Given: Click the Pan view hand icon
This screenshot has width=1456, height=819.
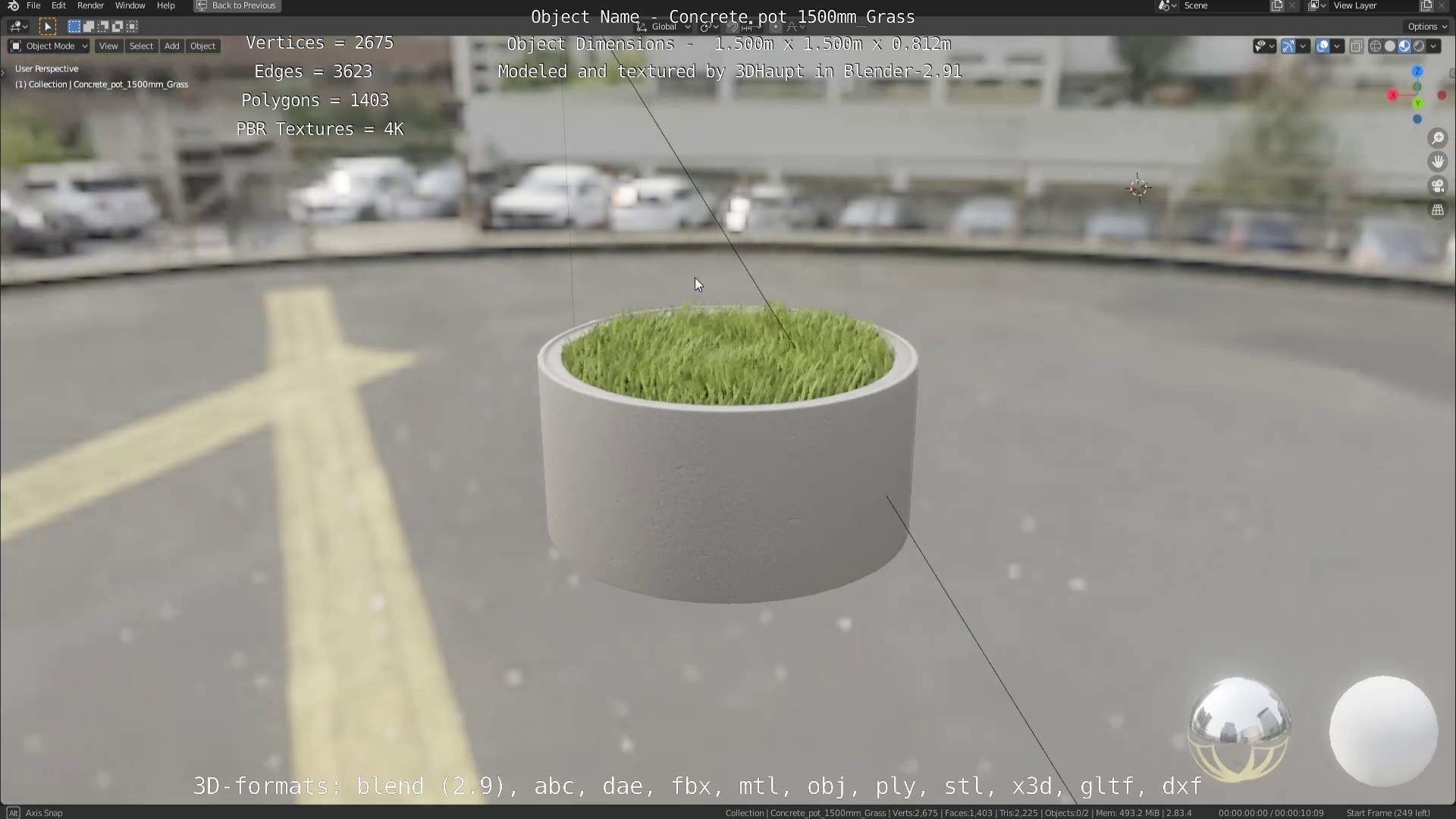Looking at the screenshot, I should [x=1437, y=162].
